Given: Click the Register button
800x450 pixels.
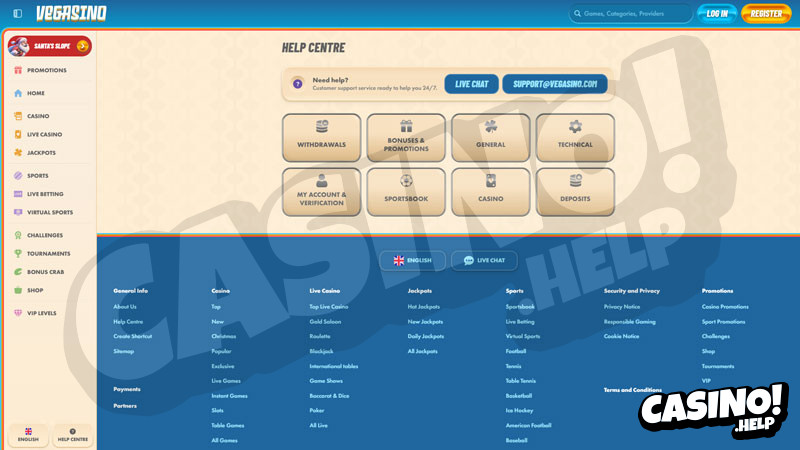Looking at the screenshot, I should coord(766,14).
